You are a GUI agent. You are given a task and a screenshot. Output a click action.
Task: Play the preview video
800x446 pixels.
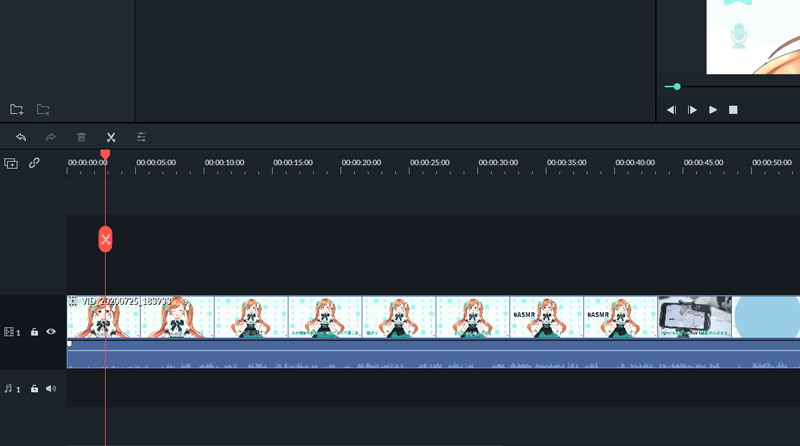click(713, 110)
